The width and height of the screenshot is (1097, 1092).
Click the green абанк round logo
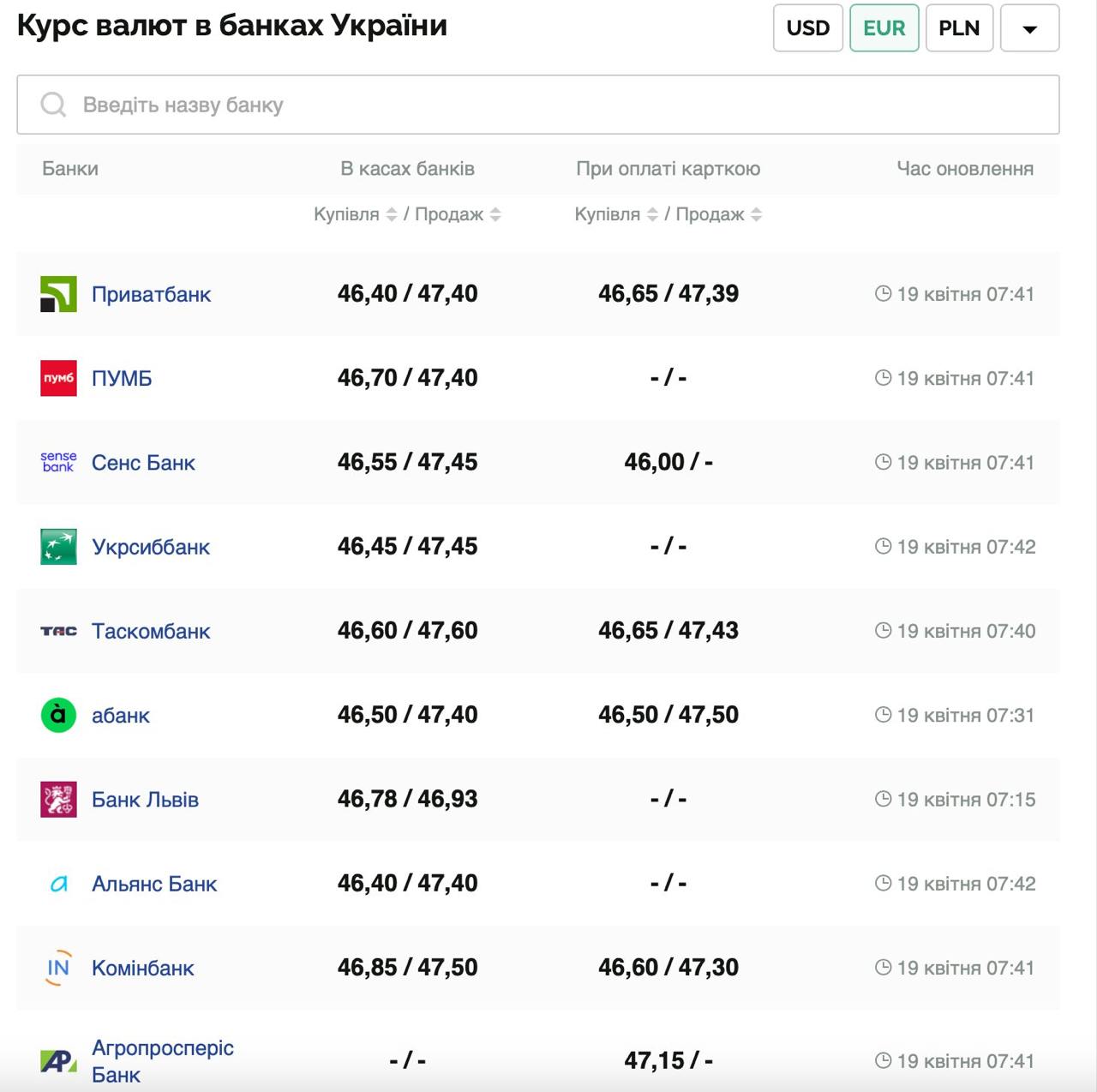tap(58, 715)
